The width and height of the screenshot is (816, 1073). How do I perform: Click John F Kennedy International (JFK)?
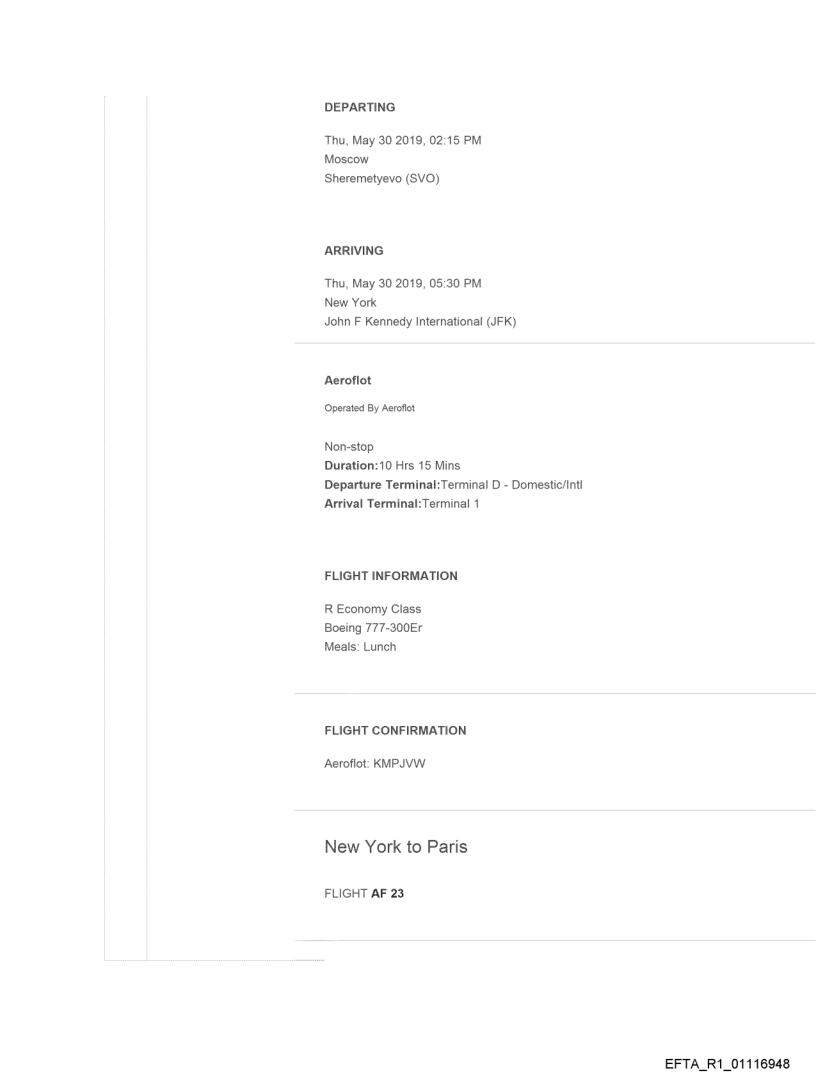(420, 322)
